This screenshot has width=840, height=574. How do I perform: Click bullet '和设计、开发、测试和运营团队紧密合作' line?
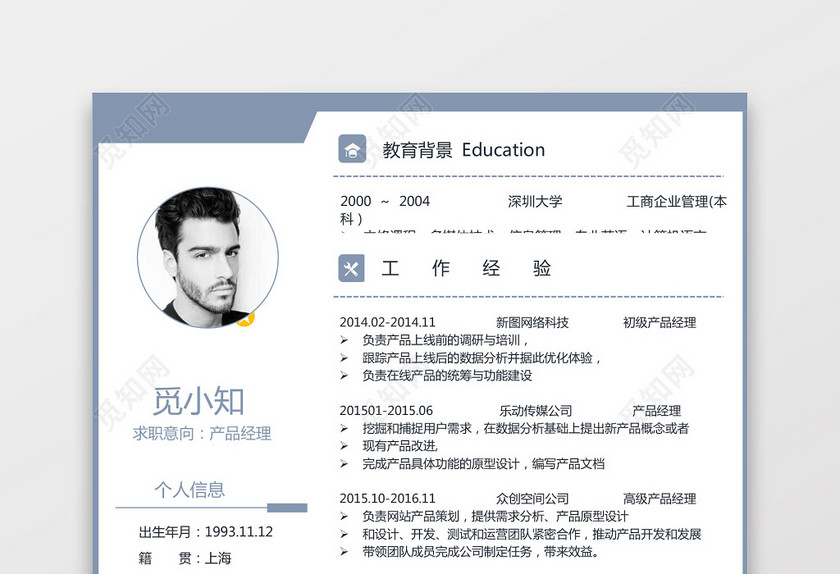coord(531,534)
